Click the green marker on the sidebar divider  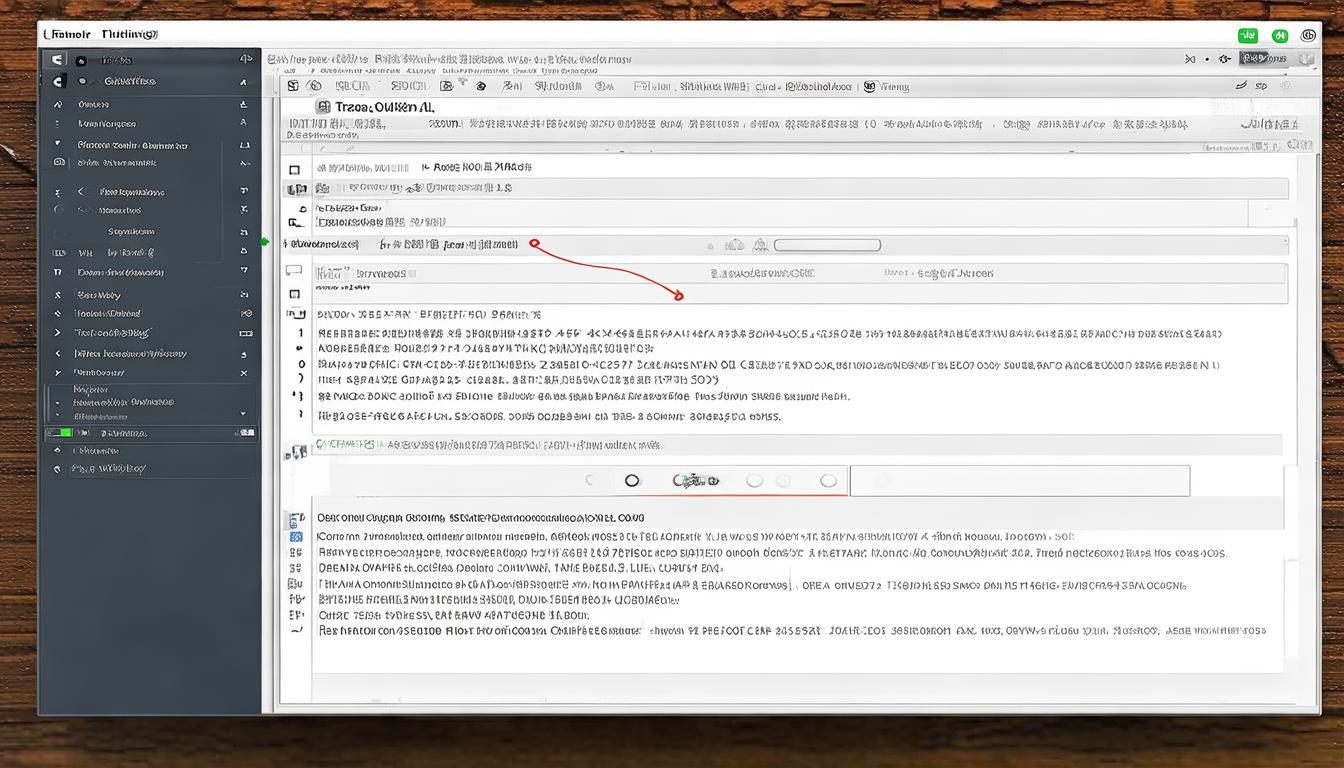click(265, 242)
